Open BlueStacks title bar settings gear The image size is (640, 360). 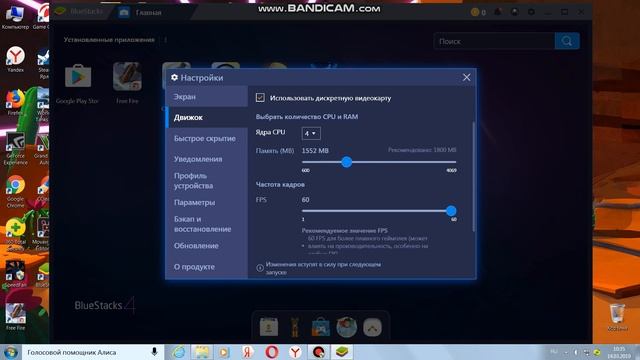click(531, 12)
